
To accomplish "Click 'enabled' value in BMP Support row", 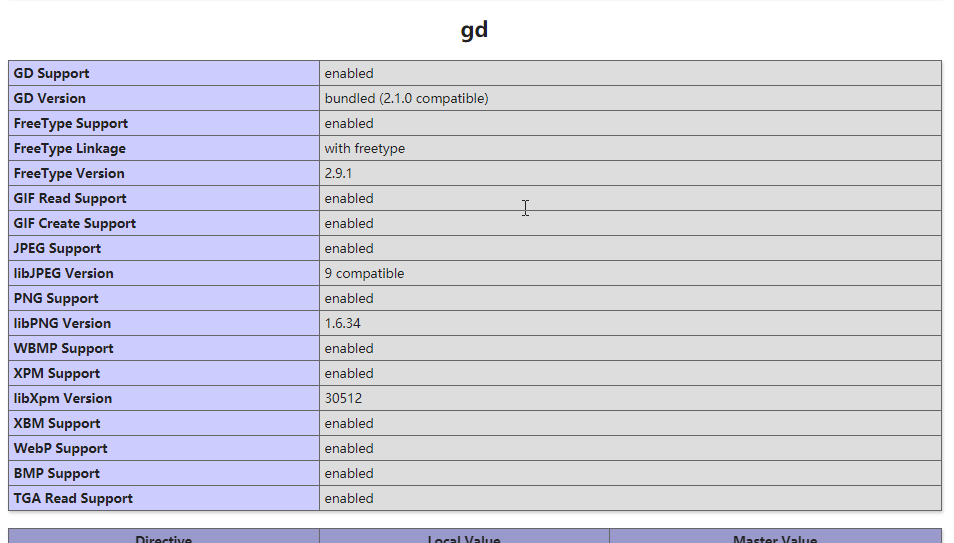I will coord(349,473).
